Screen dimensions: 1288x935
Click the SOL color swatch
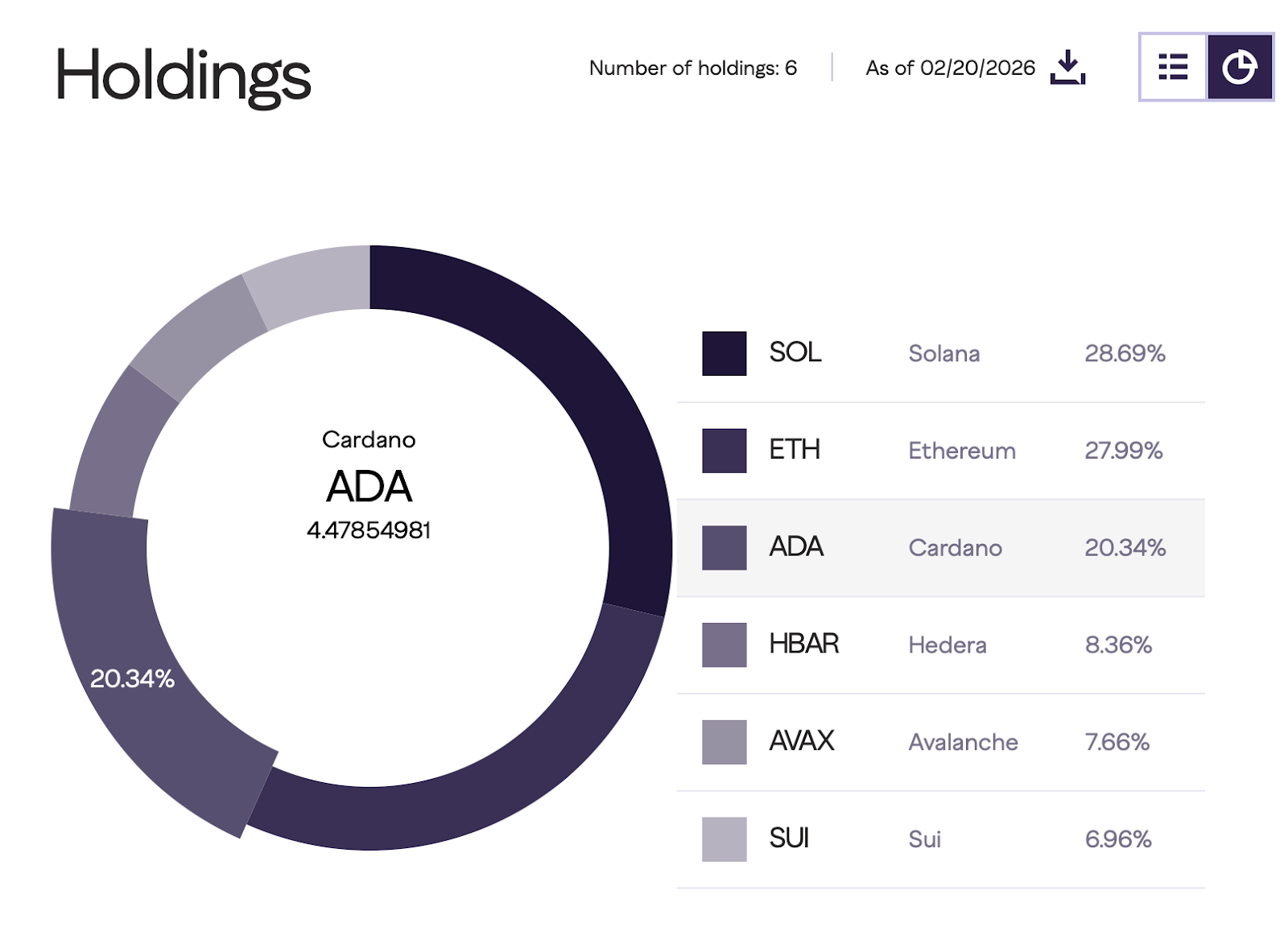tap(724, 353)
